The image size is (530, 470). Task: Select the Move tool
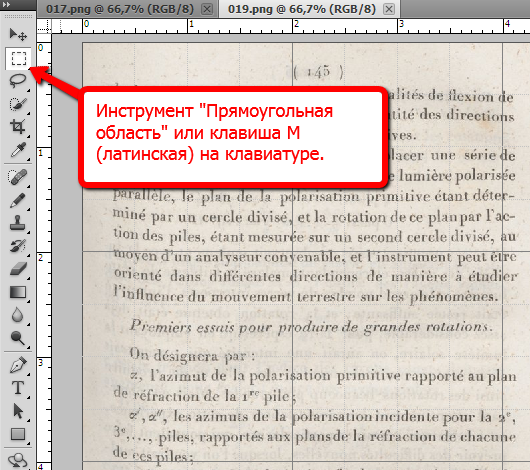coord(18,34)
